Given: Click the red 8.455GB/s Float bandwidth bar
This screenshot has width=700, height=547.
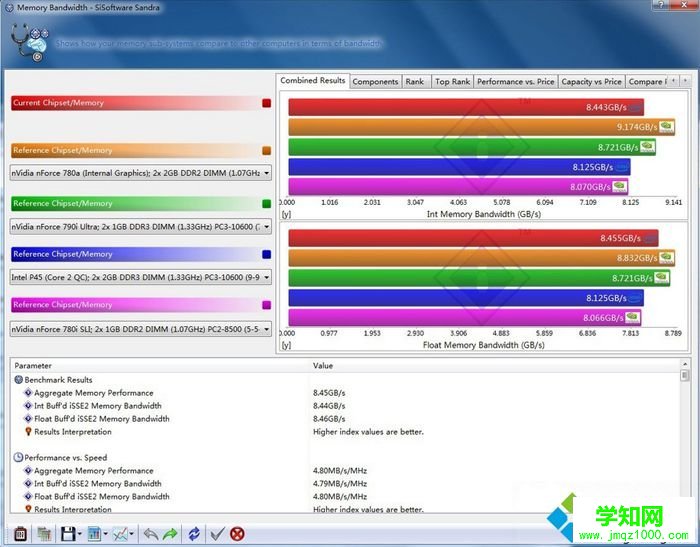Looking at the screenshot, I should pyautogui.click(x=473, y=238).
